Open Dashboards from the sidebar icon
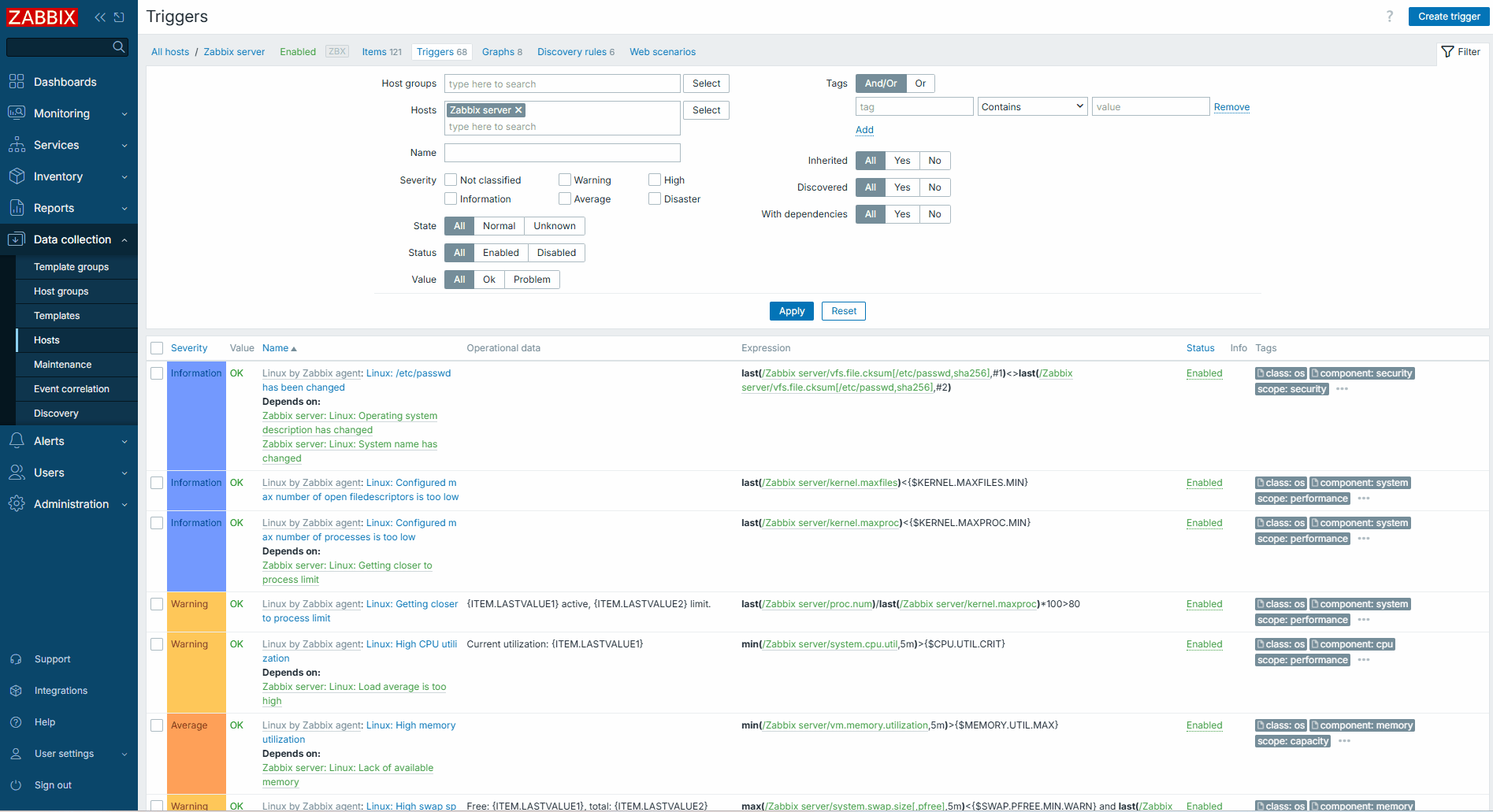Viewport: 1493px width, 812px height. [17, 82]
